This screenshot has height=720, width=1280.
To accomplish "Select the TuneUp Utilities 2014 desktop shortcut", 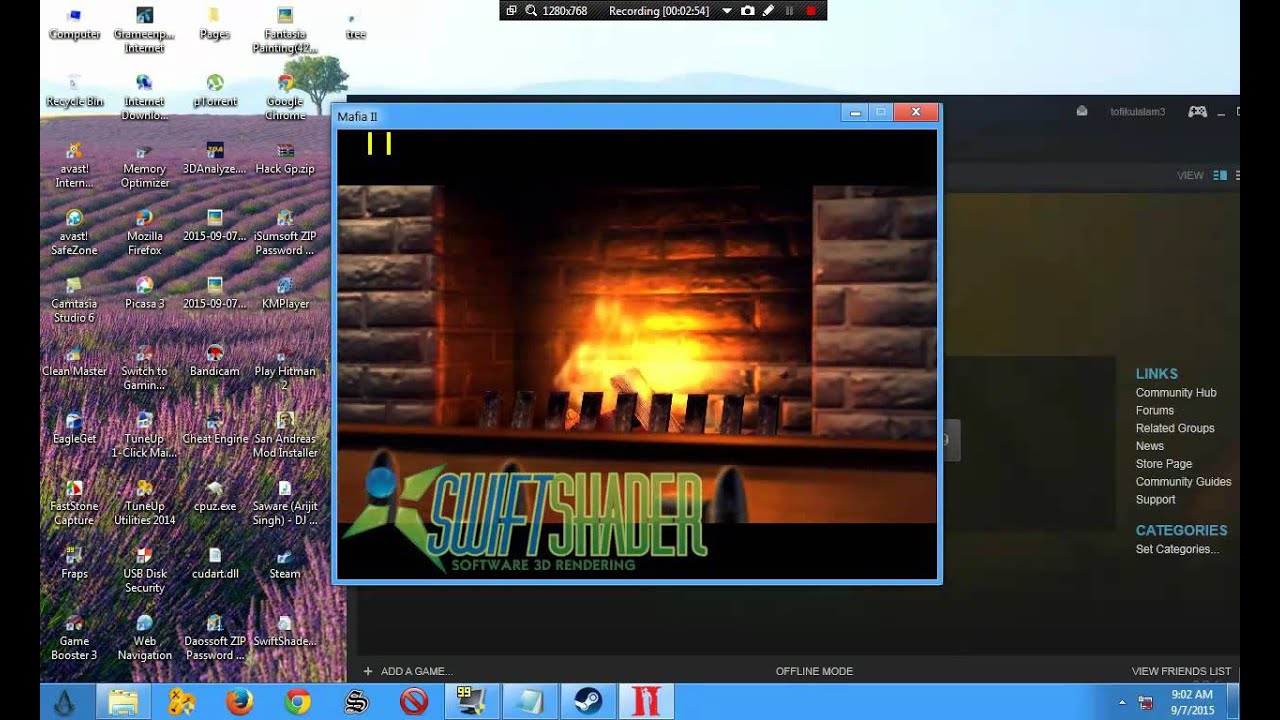I will pyautogui.click(x=145, y=502).
